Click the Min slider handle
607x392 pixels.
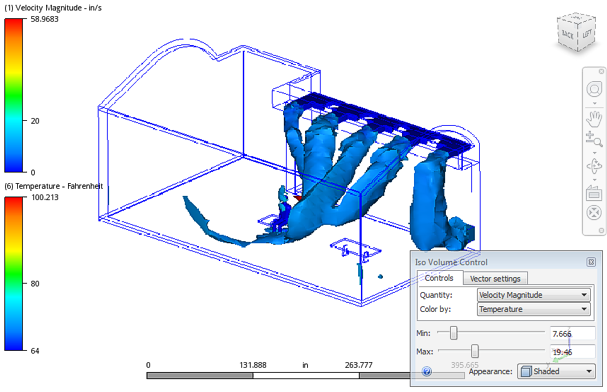coord(453,333)
